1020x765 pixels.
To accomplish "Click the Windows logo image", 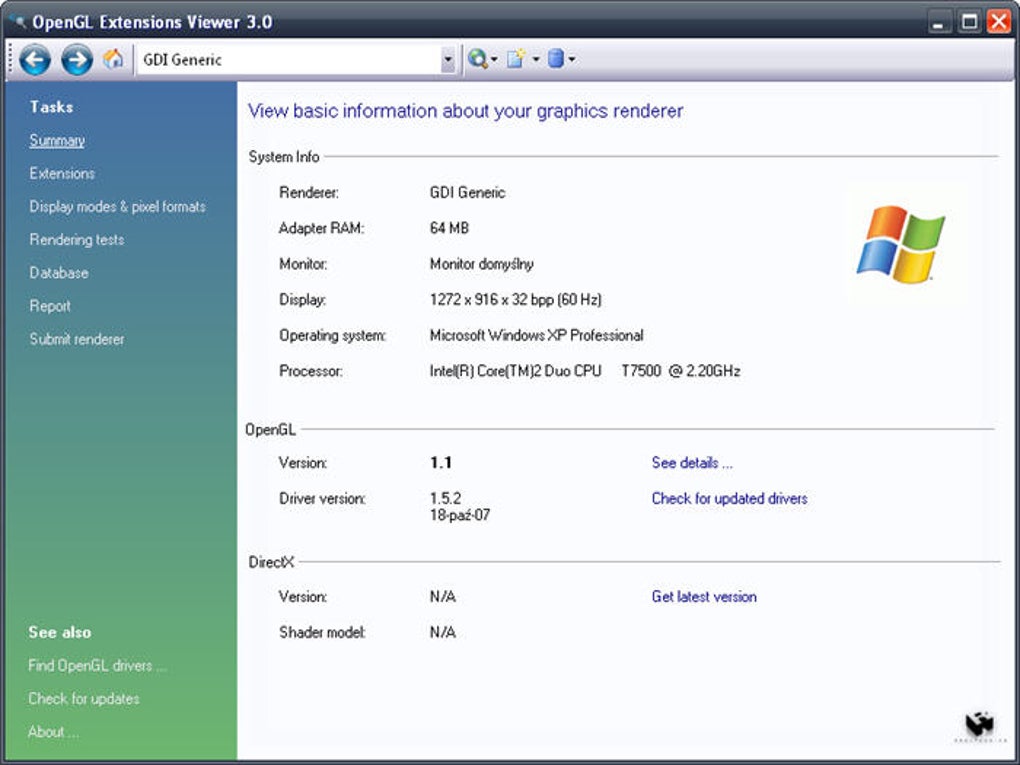I will (x=902, y=245).
